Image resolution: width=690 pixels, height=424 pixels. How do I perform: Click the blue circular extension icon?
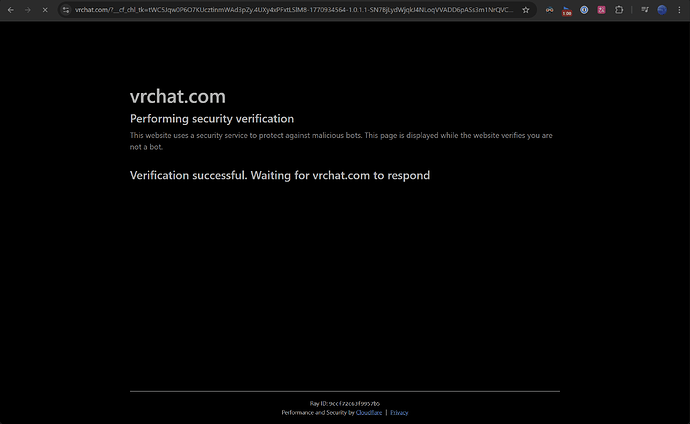(x=584, y=10)
